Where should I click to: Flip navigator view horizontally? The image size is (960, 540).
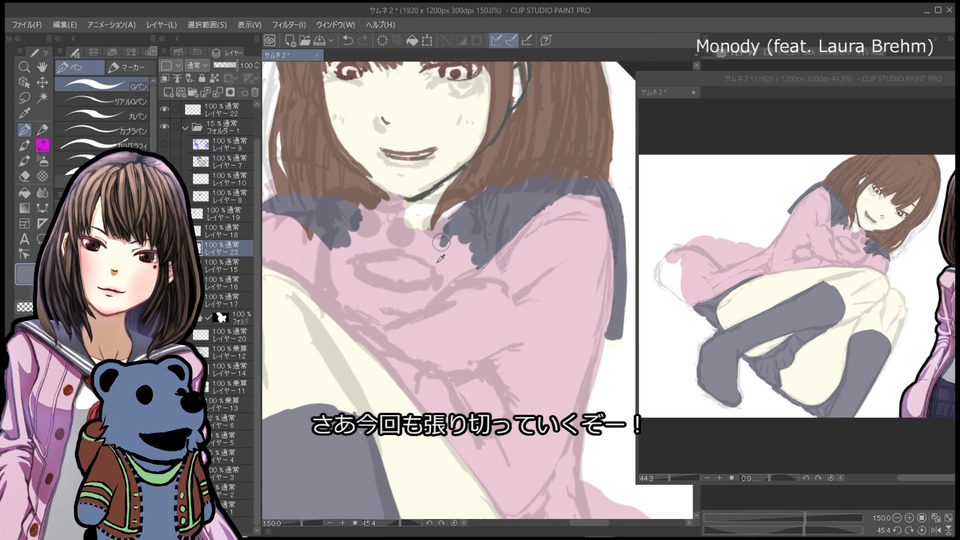point(936,530)
